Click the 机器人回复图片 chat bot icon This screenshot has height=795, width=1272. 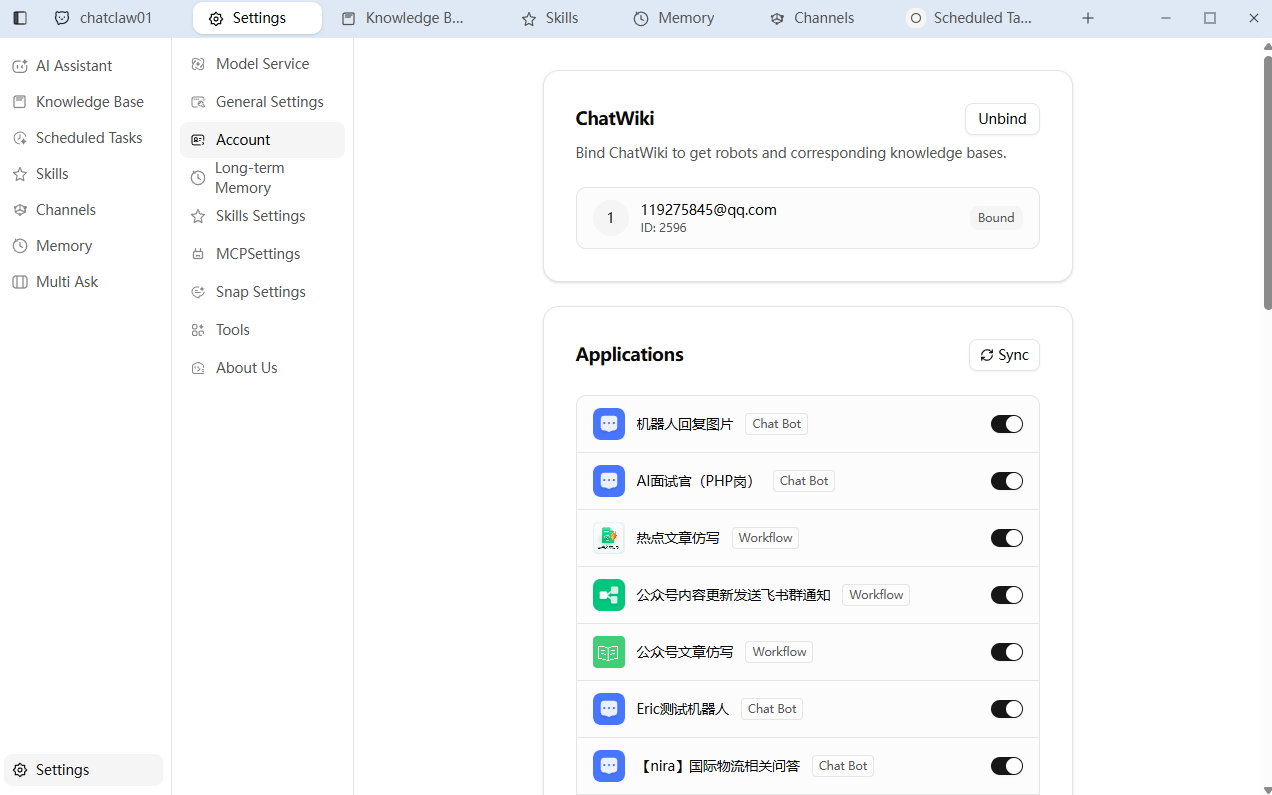coord(609,424)
